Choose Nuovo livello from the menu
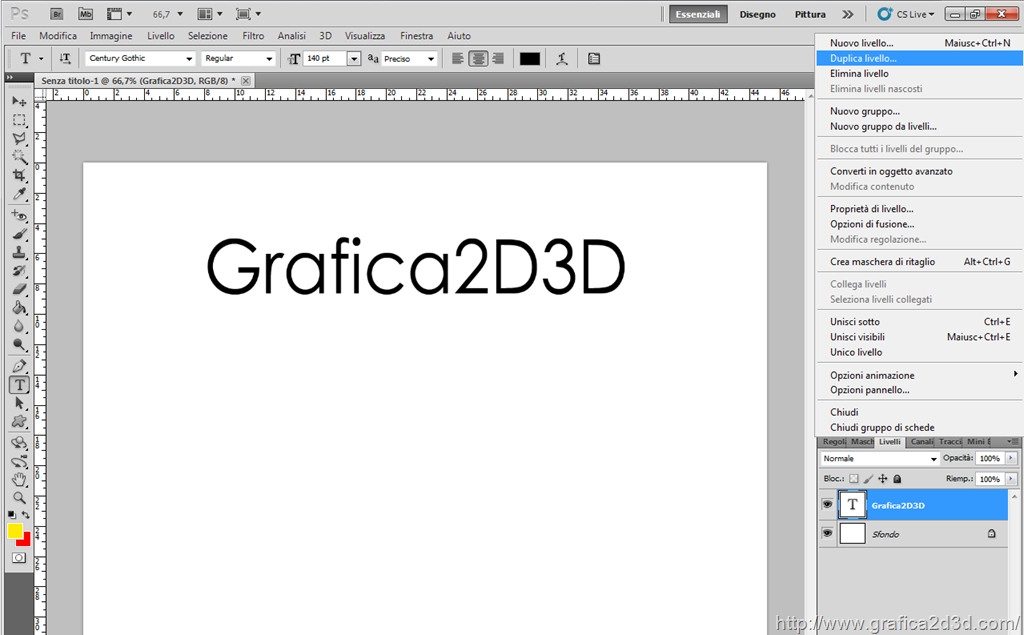 pyautogui.click(x=919, y=43)
